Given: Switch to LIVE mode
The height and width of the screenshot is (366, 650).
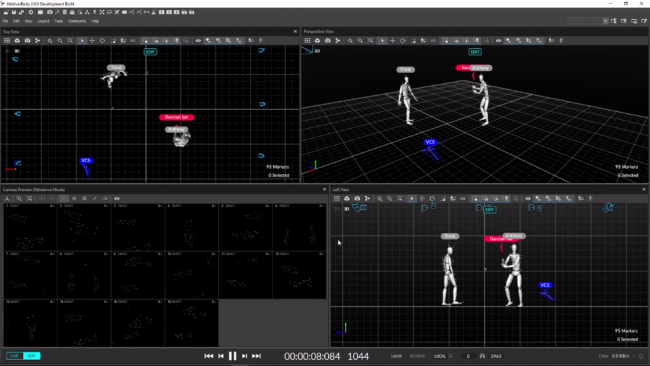Looking at the screenshot, I should 15,356.
